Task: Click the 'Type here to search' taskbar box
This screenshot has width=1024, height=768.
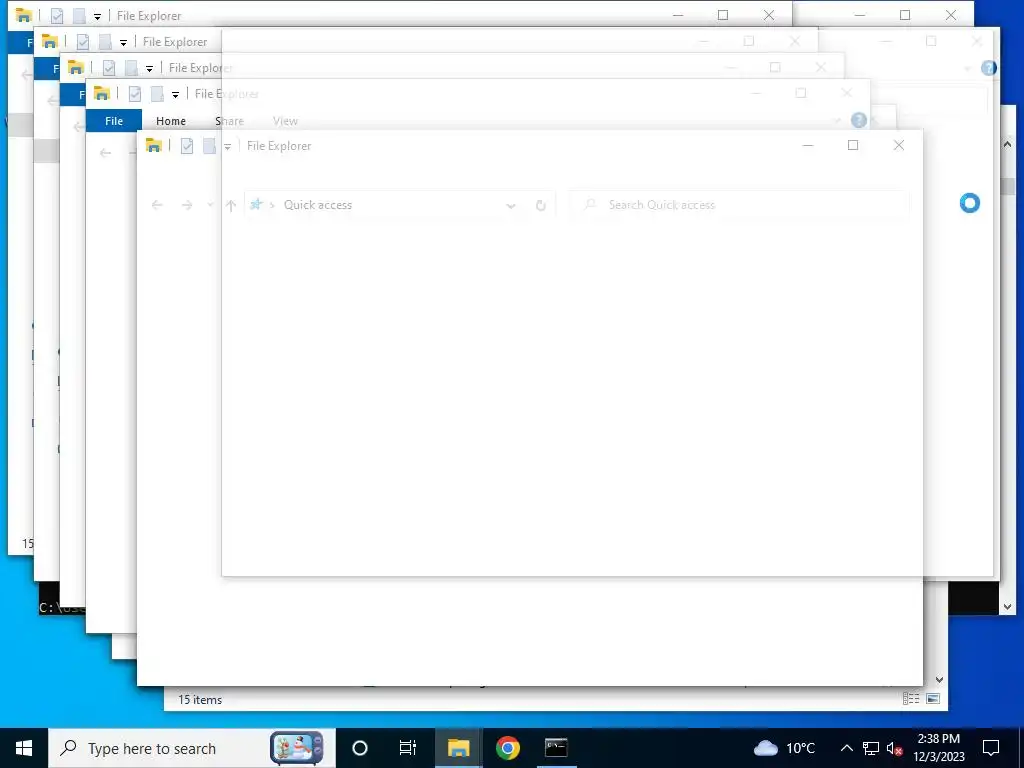Action: (191, 748)
